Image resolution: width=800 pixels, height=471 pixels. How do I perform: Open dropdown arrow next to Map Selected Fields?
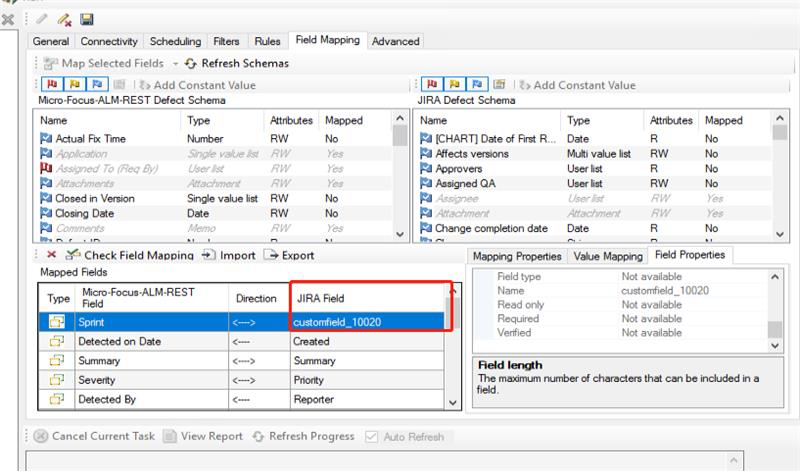[x=175, y=64]
